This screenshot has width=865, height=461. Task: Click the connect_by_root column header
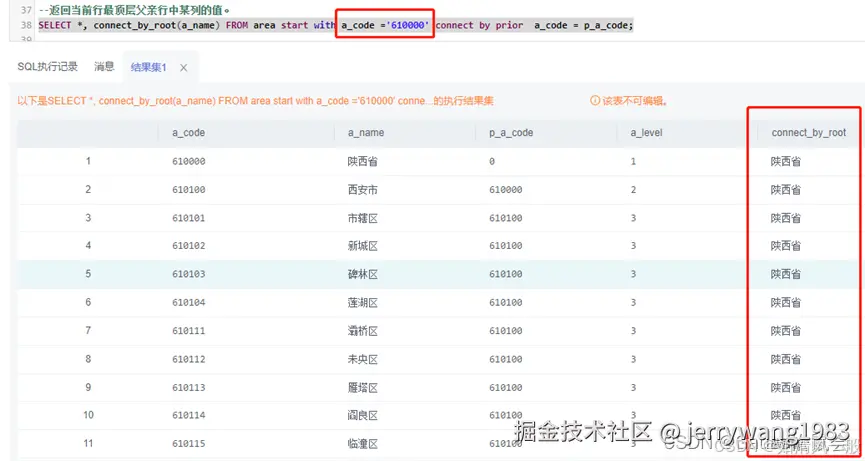tap(808, 133)
